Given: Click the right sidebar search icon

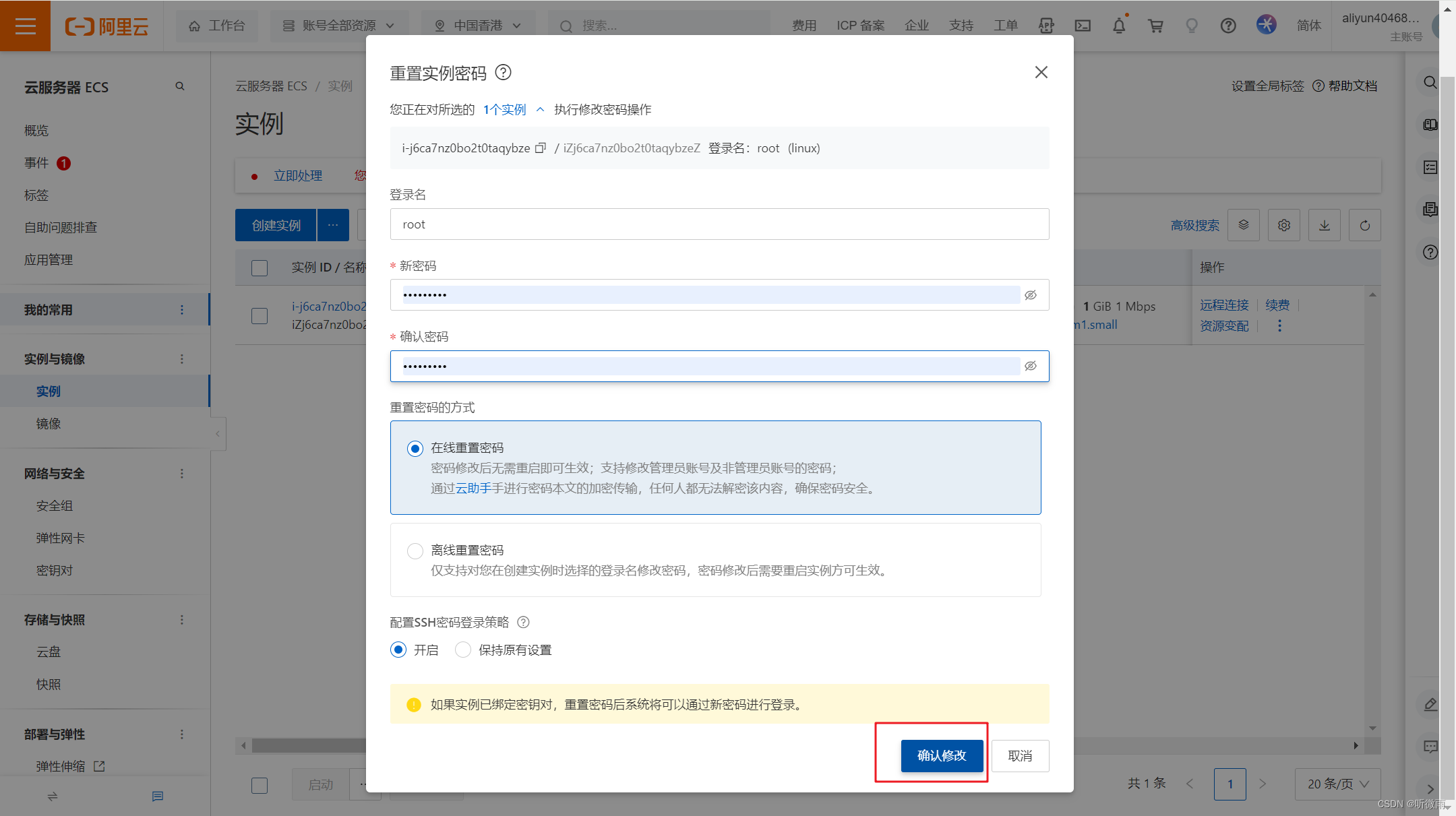Looking at the screenshot, I should point(1430,83).
